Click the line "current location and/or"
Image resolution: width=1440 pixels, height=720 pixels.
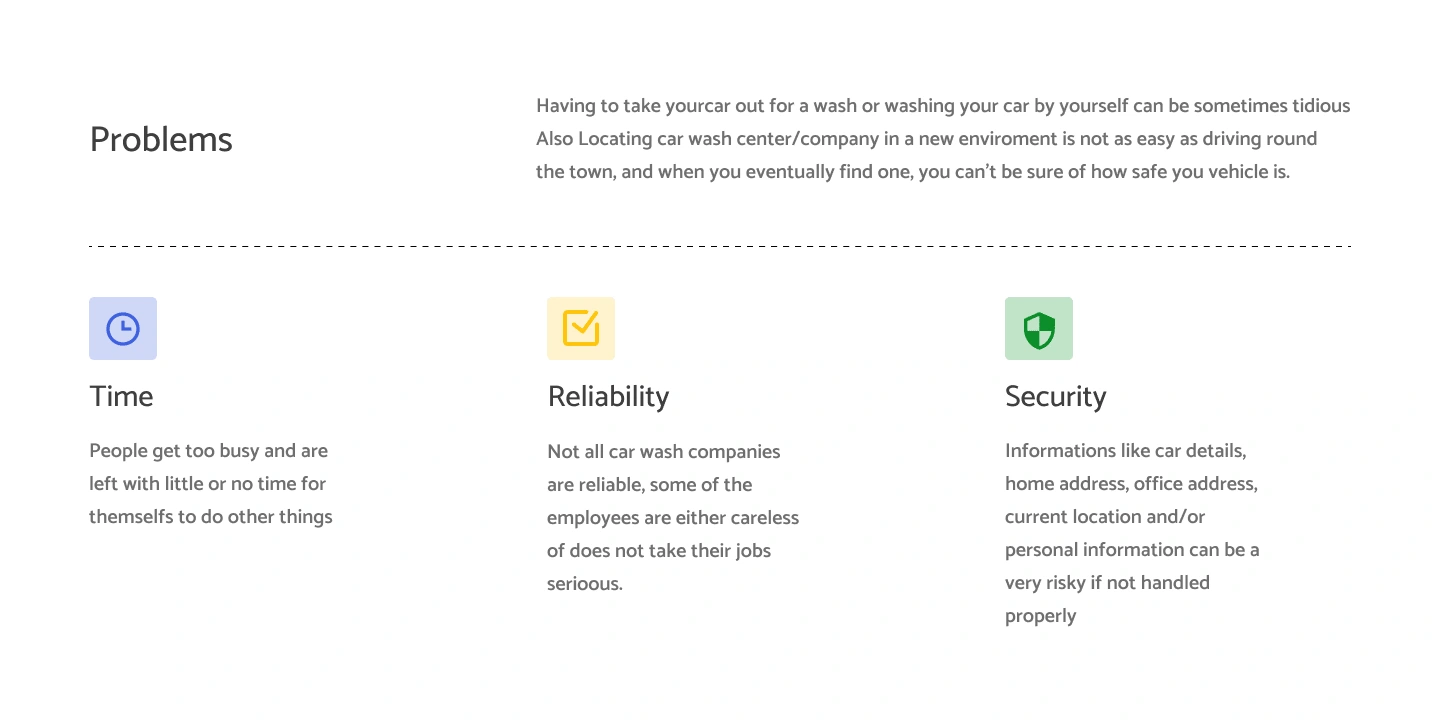(x=1105, y=517)
